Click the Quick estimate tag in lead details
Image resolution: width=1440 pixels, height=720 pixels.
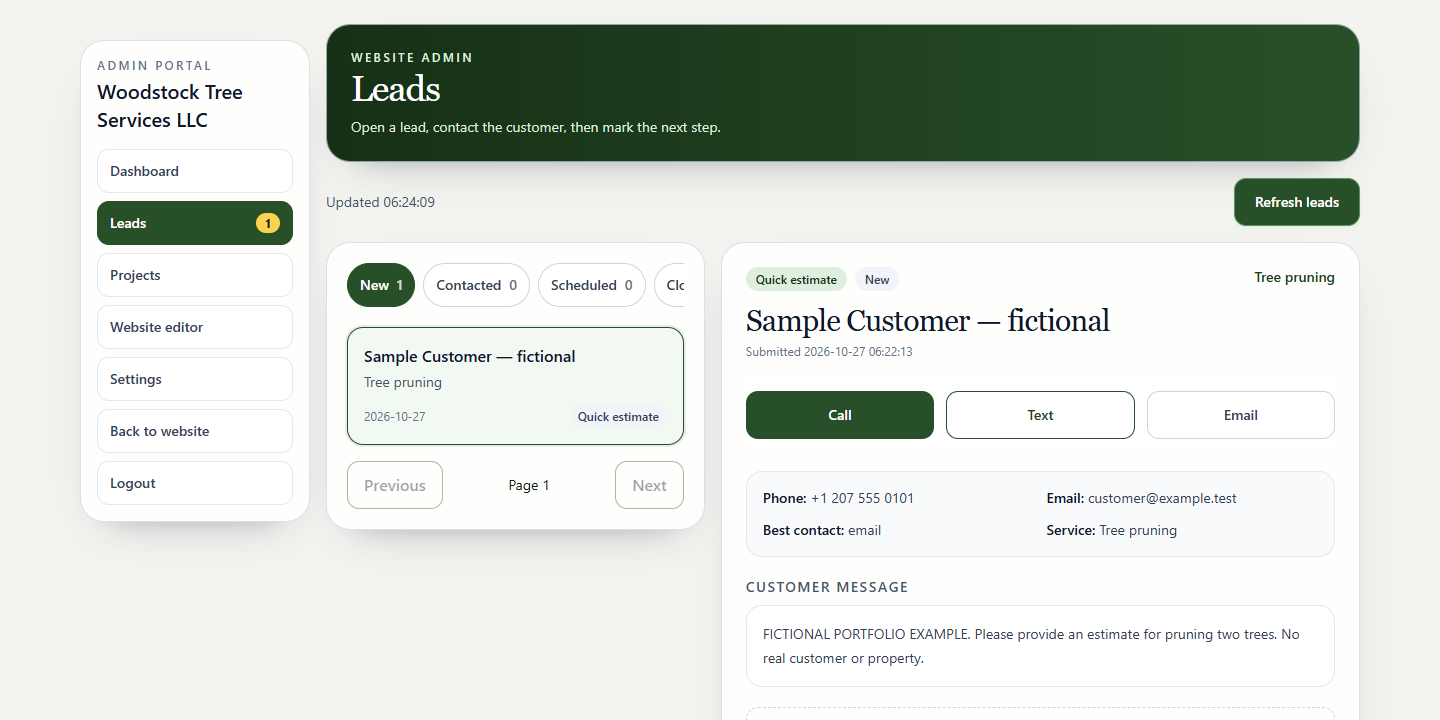[796, 280]
